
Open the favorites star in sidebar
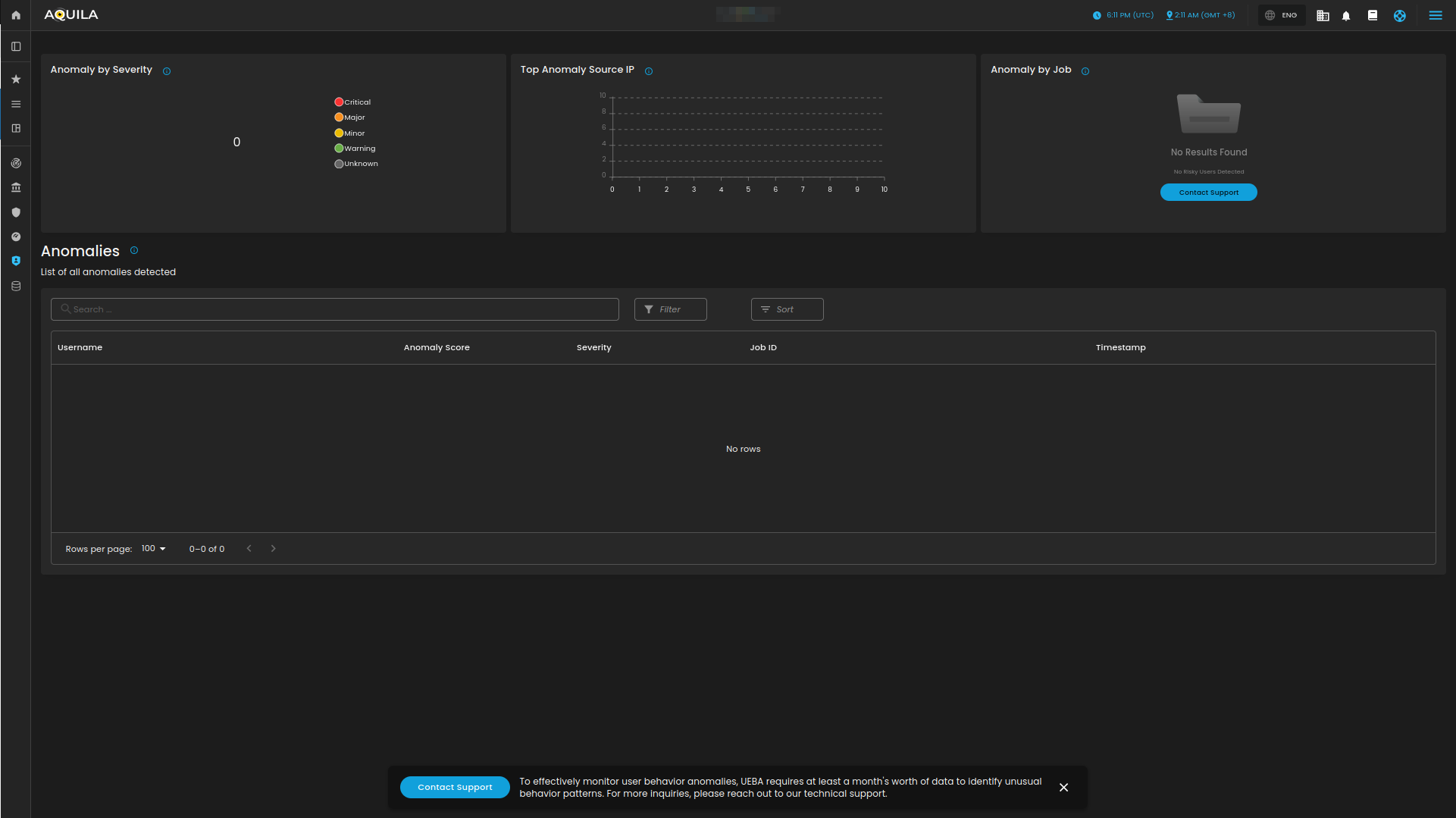tap(16, 80)
